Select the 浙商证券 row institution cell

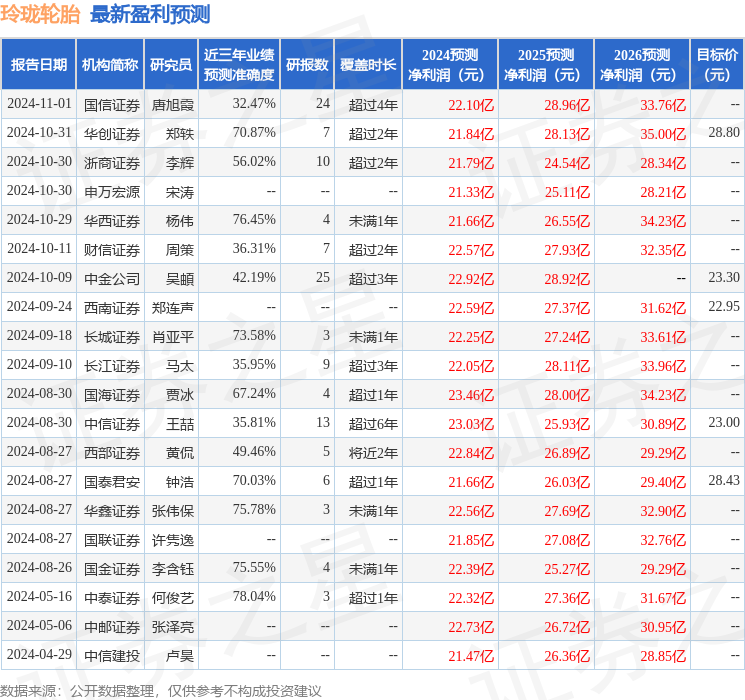(x=112, y=163)
